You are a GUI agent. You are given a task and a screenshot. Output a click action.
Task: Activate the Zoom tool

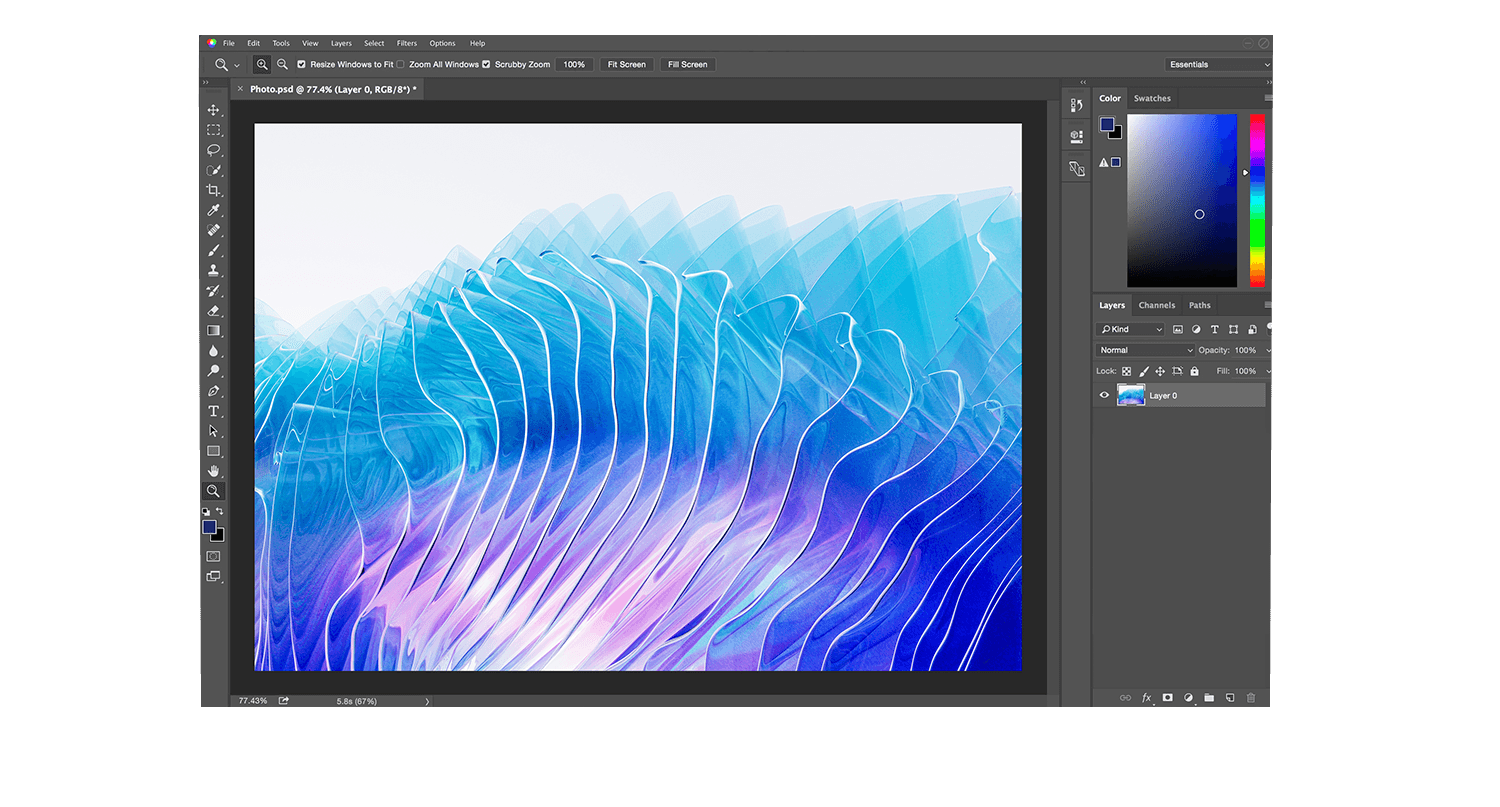click(214, 490)
